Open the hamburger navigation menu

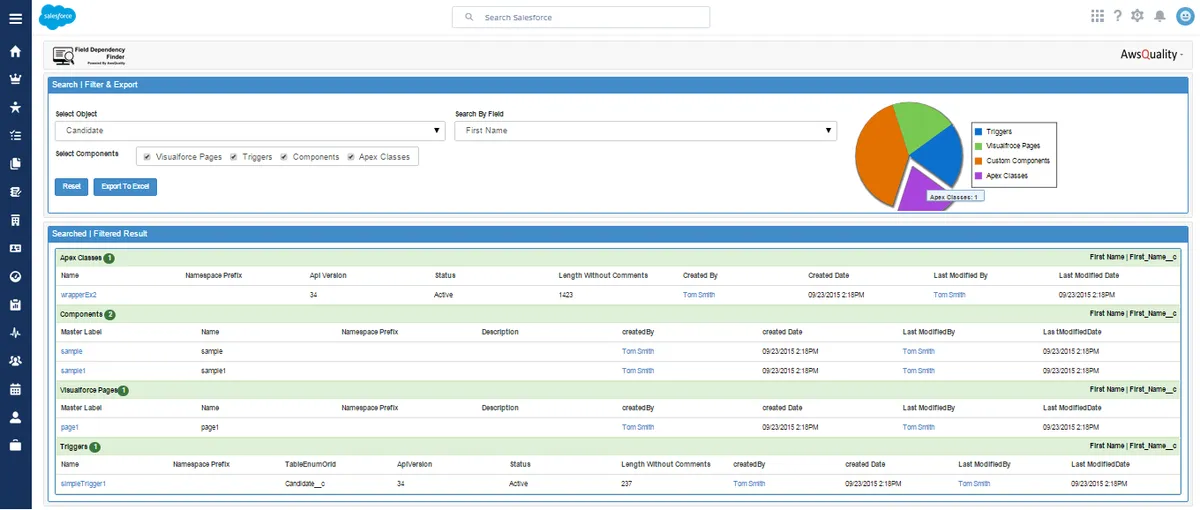pos(15,18)
